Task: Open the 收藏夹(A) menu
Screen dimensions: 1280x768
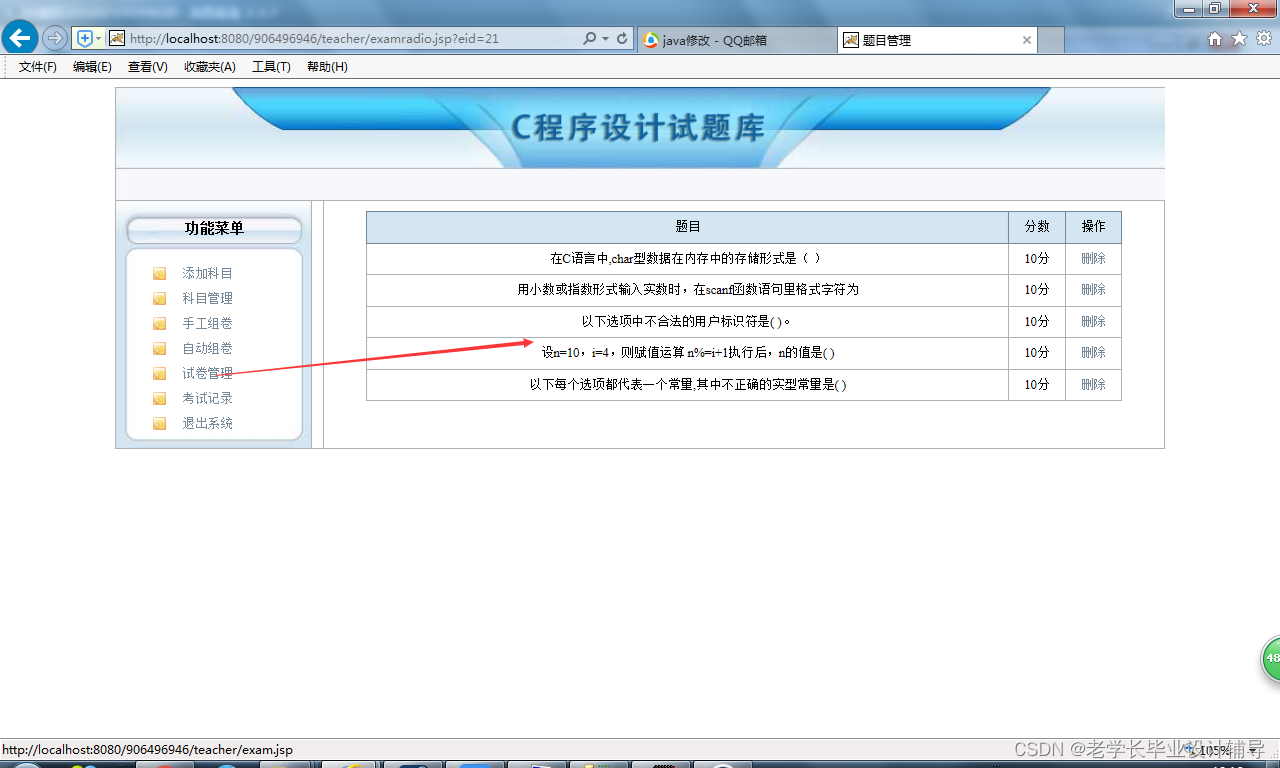Action: point(209,66)
